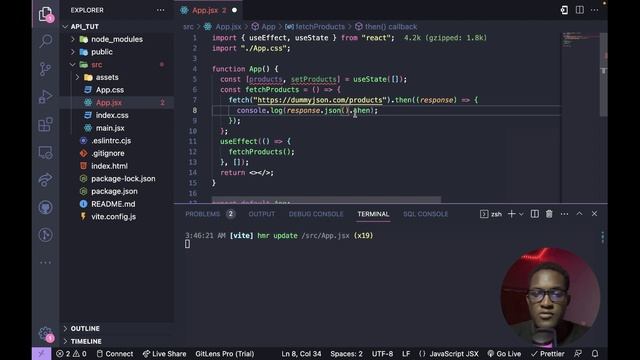
Task: Split the terminal panel
Action: [x=535, y=214]
